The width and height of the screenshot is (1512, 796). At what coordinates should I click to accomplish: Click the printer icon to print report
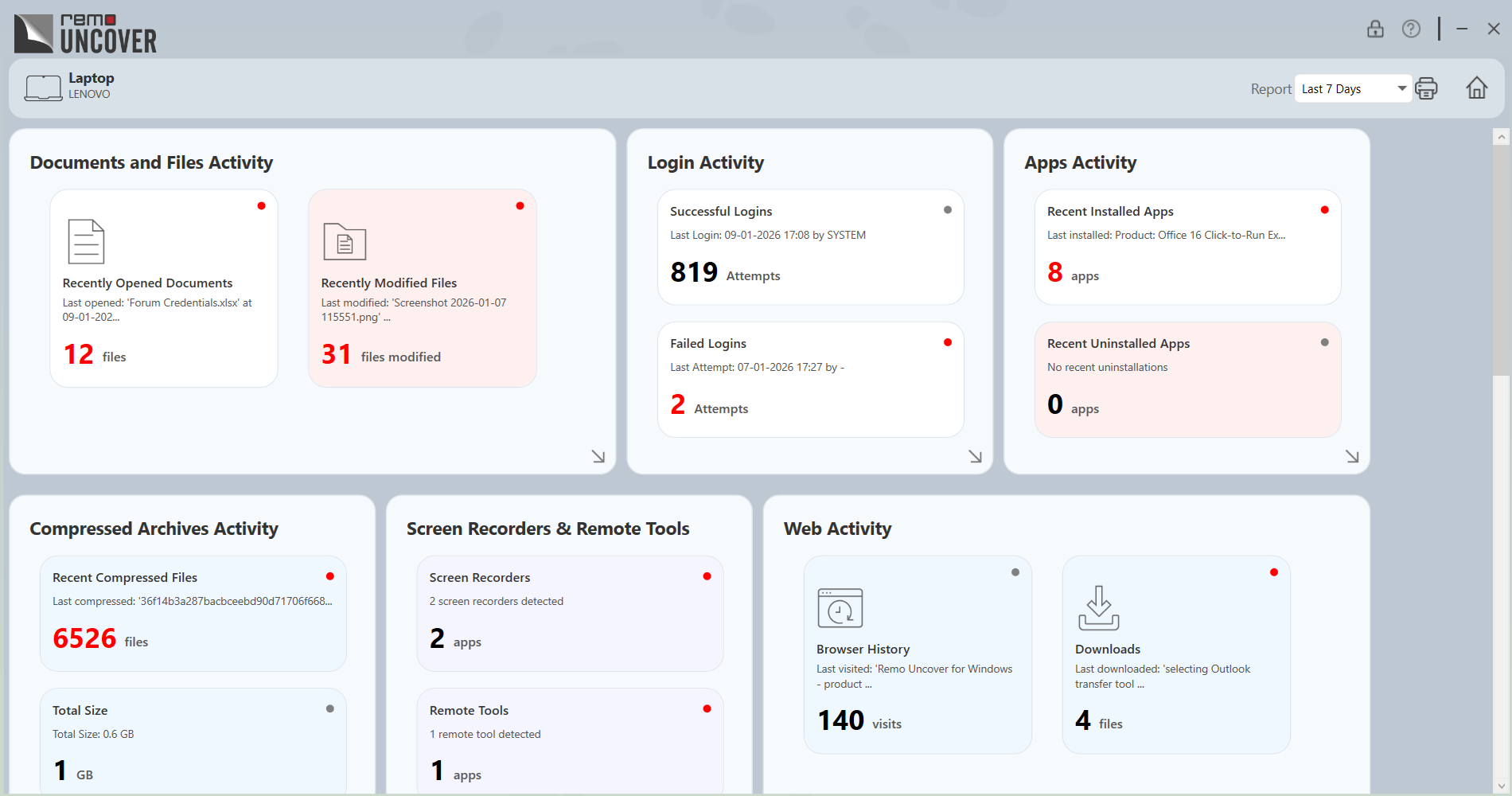coord(1426,88)
